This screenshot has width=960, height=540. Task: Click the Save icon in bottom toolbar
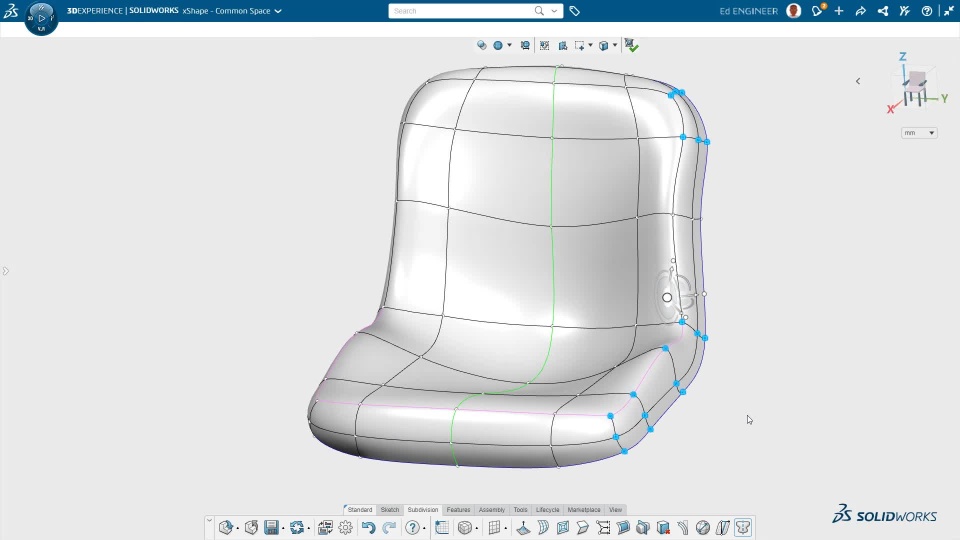click(x=271, y=528)
